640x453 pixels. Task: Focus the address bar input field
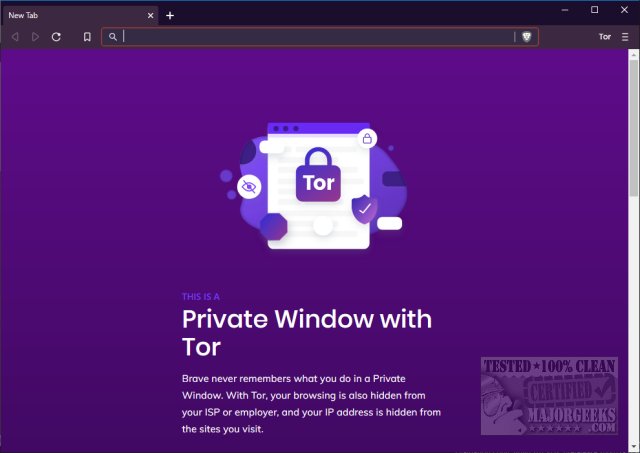[318, 37]
